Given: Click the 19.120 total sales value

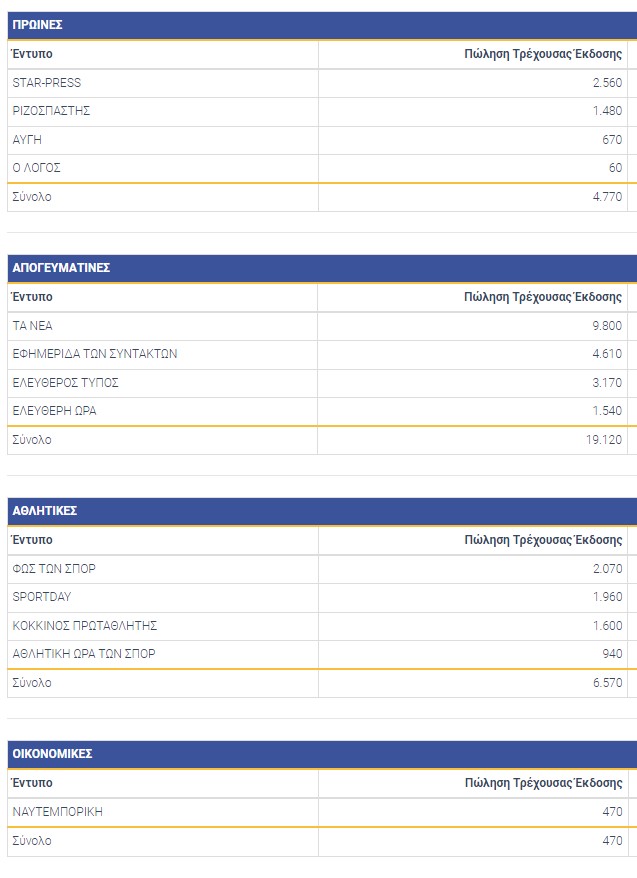Looking at the screenshot, I should tap(604, 440).
